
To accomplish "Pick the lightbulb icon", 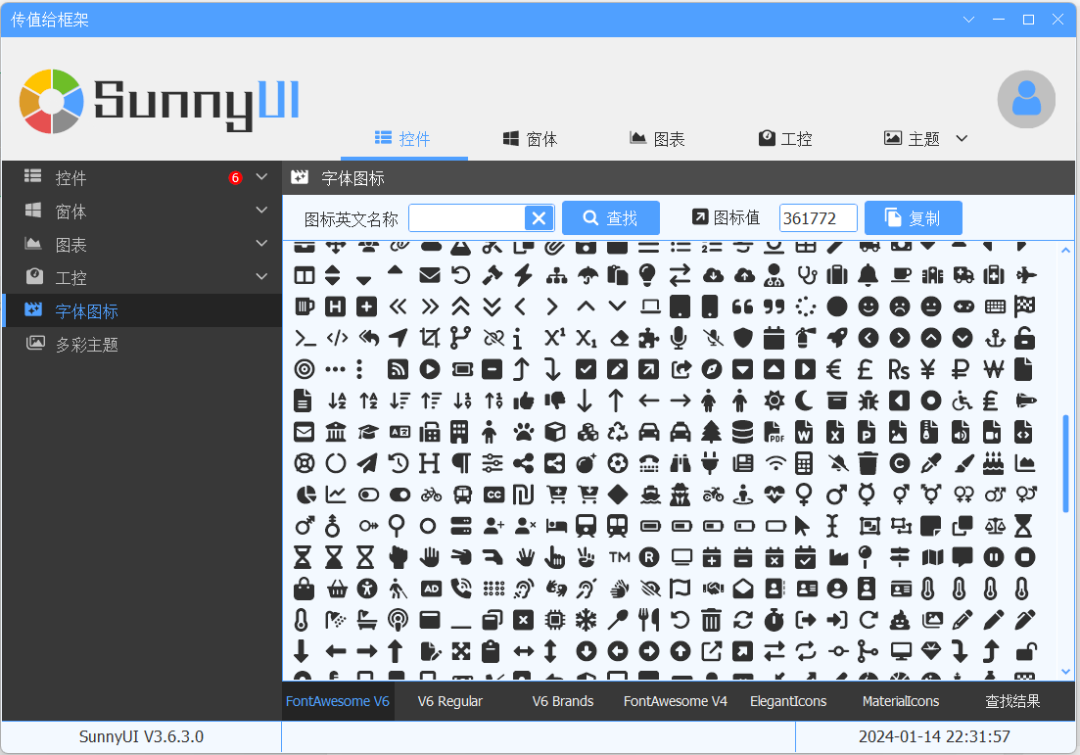I will click(648, 275).
